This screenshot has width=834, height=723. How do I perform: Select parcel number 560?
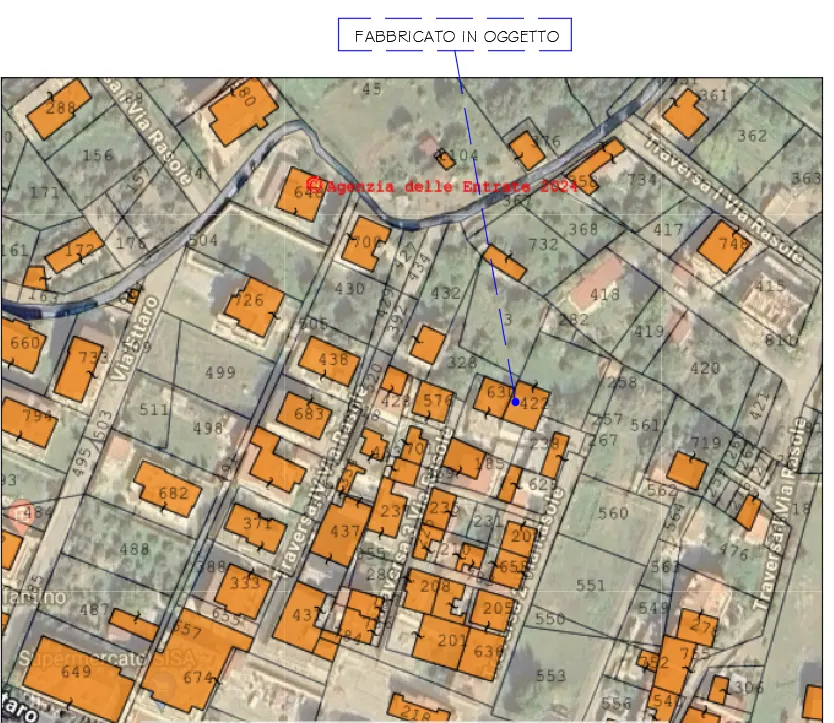(x=613, y=513)
